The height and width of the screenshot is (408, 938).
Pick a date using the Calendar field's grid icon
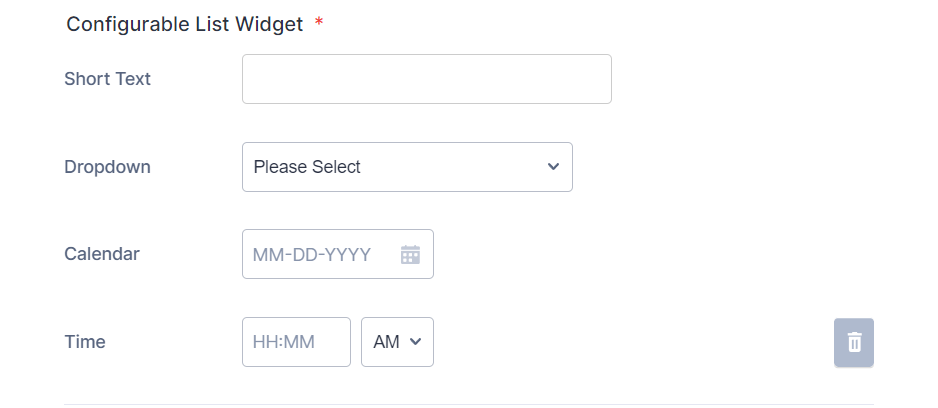click(410, 255)
